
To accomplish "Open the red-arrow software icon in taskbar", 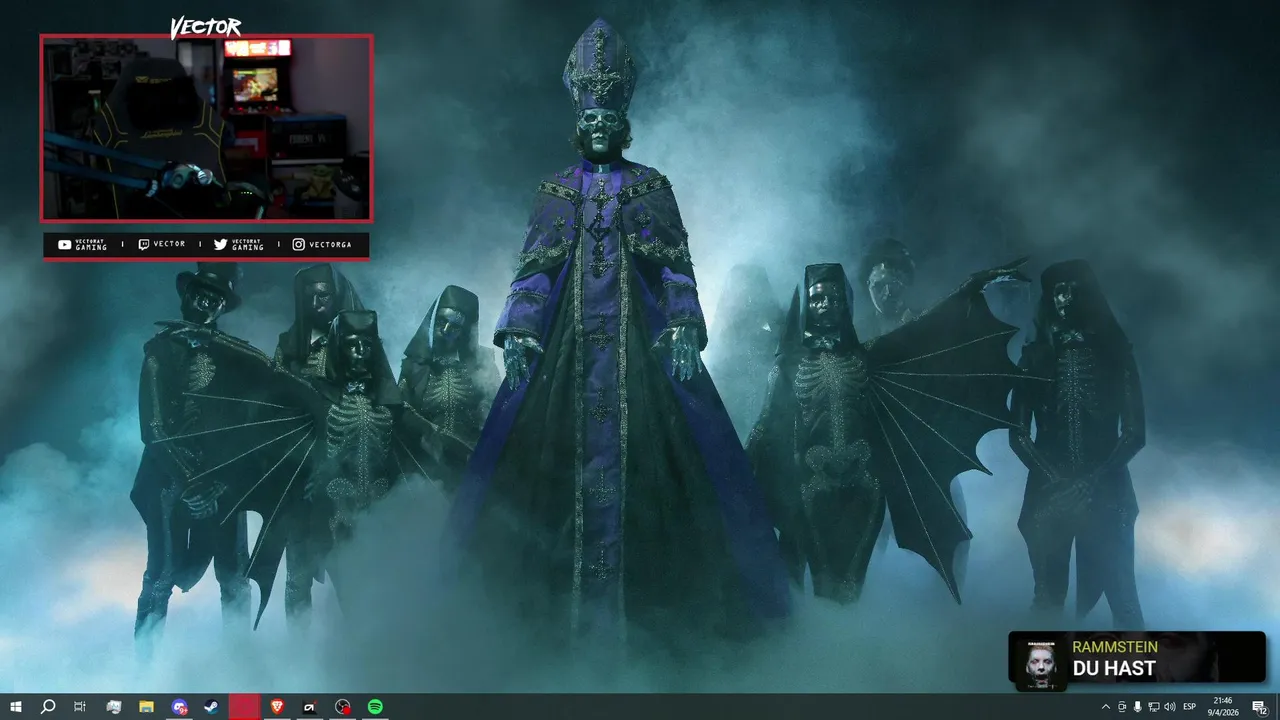I will click(310, 707).
